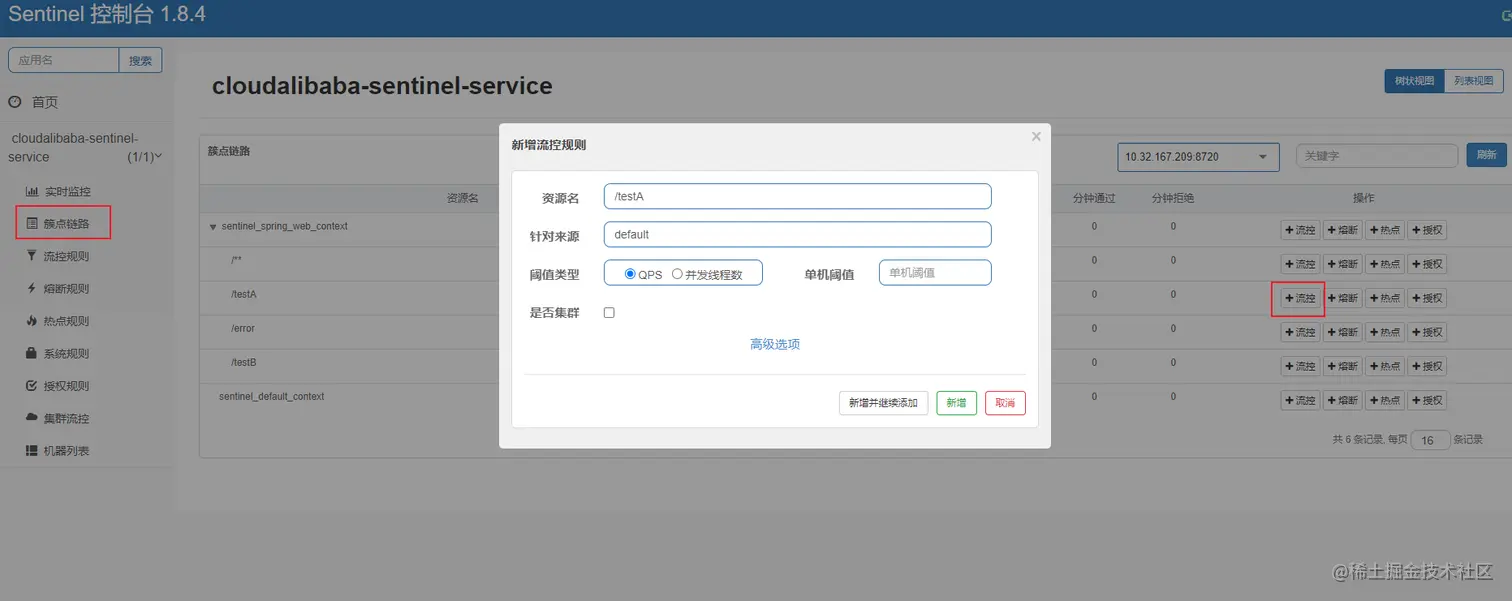This screenshot has width=1512, height=601.
Task: Switch to 树状视图 view
Action: 1414,81
